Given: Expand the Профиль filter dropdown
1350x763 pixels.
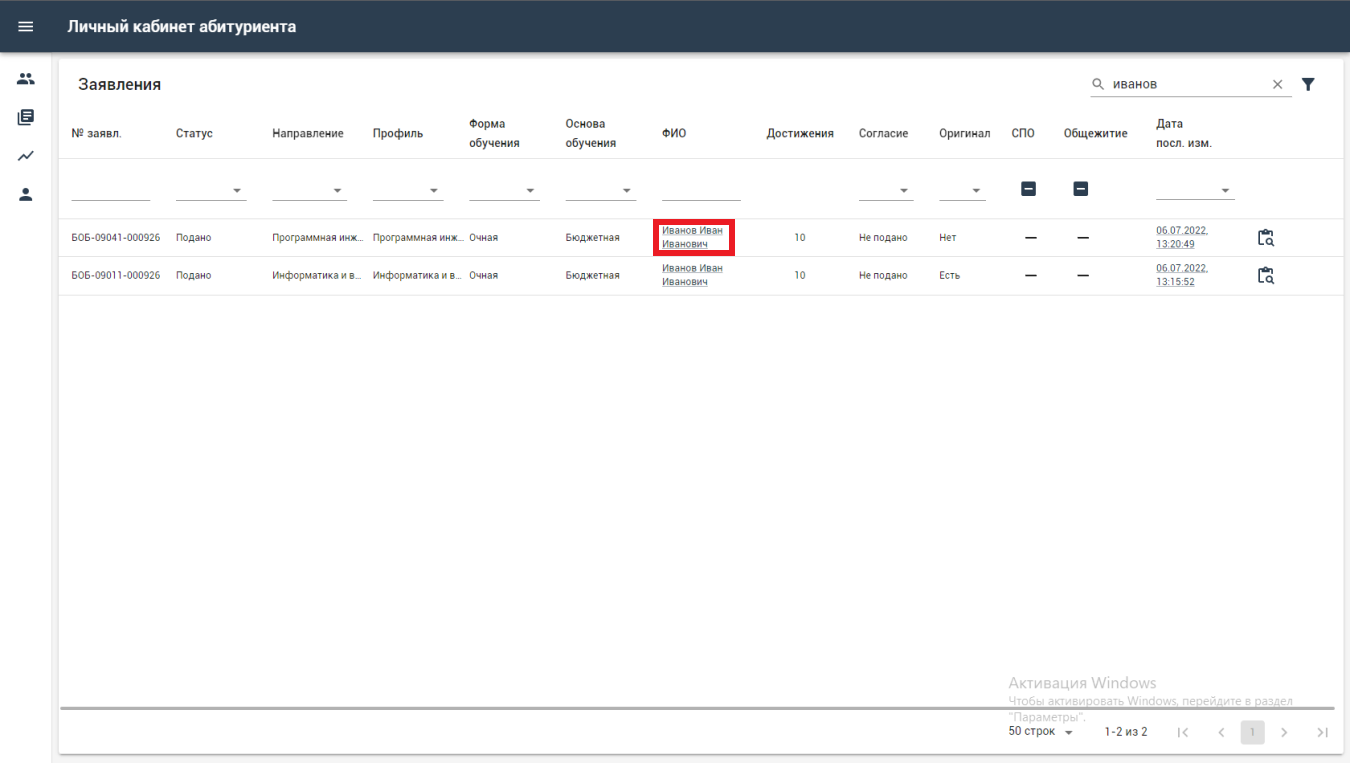Looking at the screenshot, I should pos(408,190).
